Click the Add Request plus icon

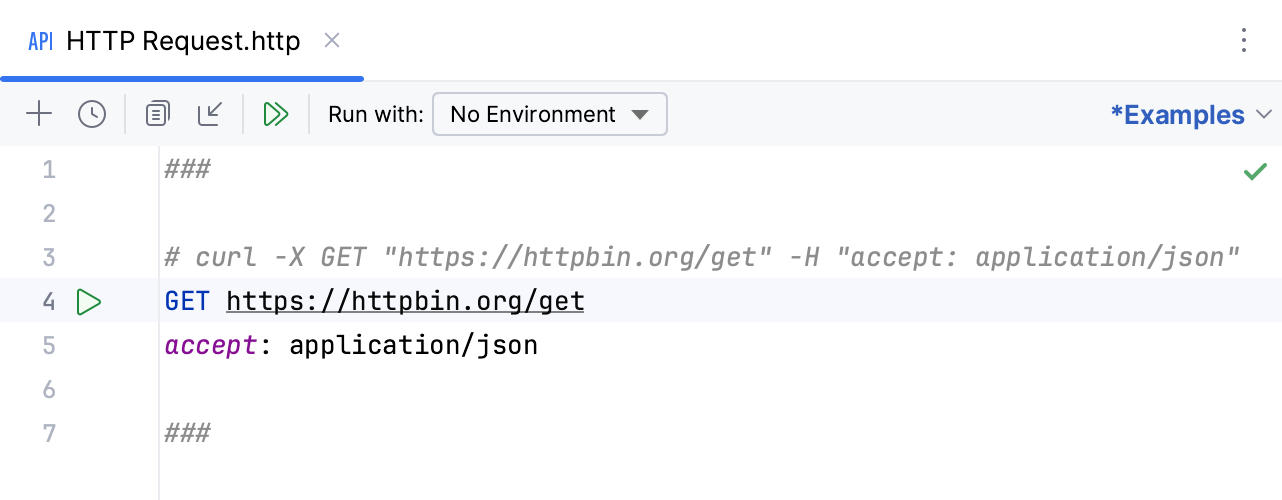click(39, 114)
